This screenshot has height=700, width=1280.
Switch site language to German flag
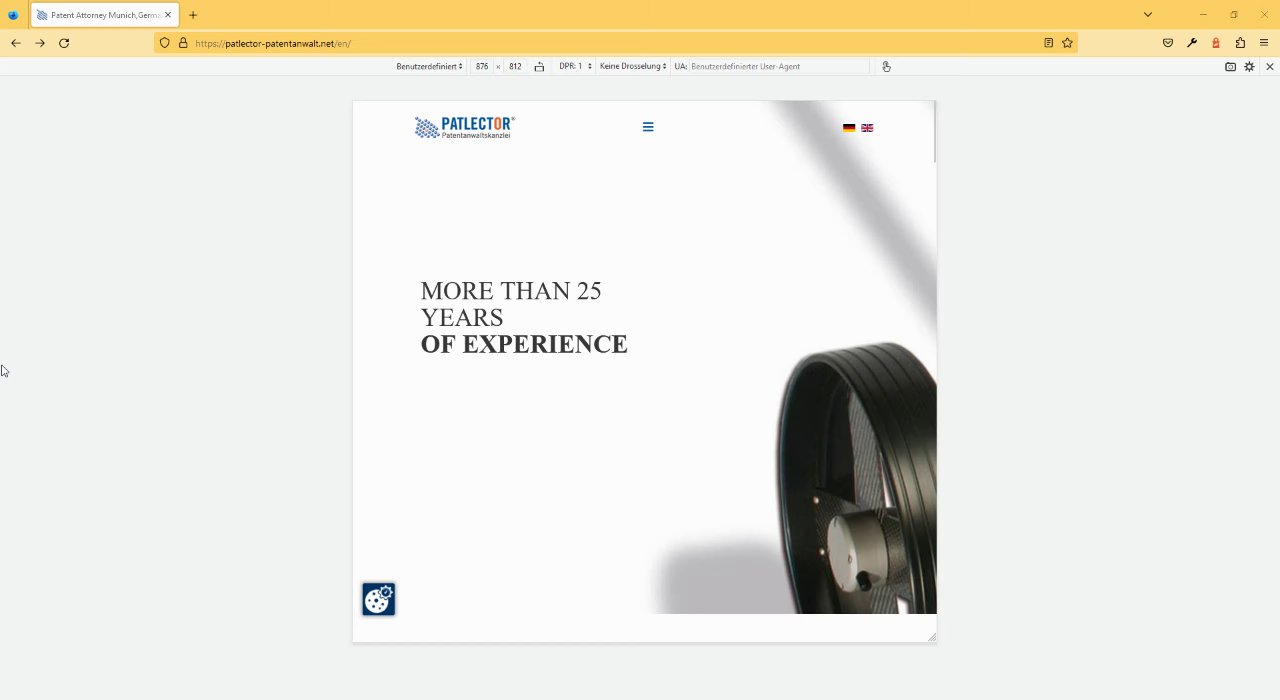[849, 128]
